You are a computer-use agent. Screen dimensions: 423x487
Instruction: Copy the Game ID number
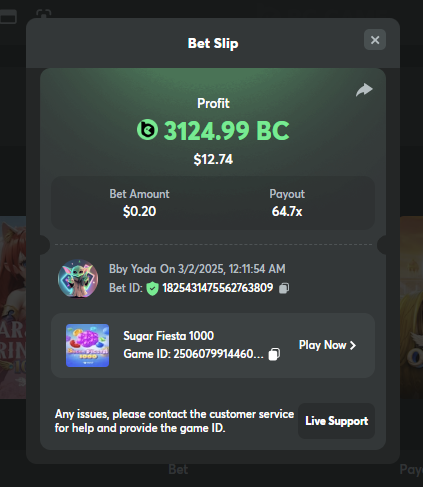274,354
